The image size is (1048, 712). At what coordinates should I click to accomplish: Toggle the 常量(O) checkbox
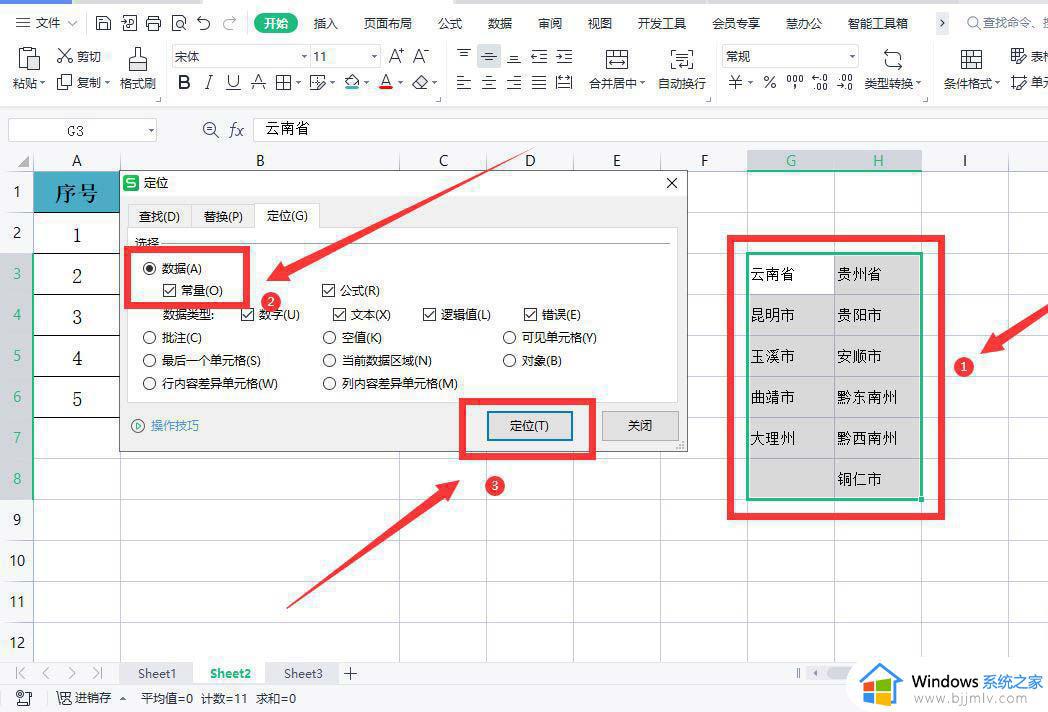click(169, 290)
